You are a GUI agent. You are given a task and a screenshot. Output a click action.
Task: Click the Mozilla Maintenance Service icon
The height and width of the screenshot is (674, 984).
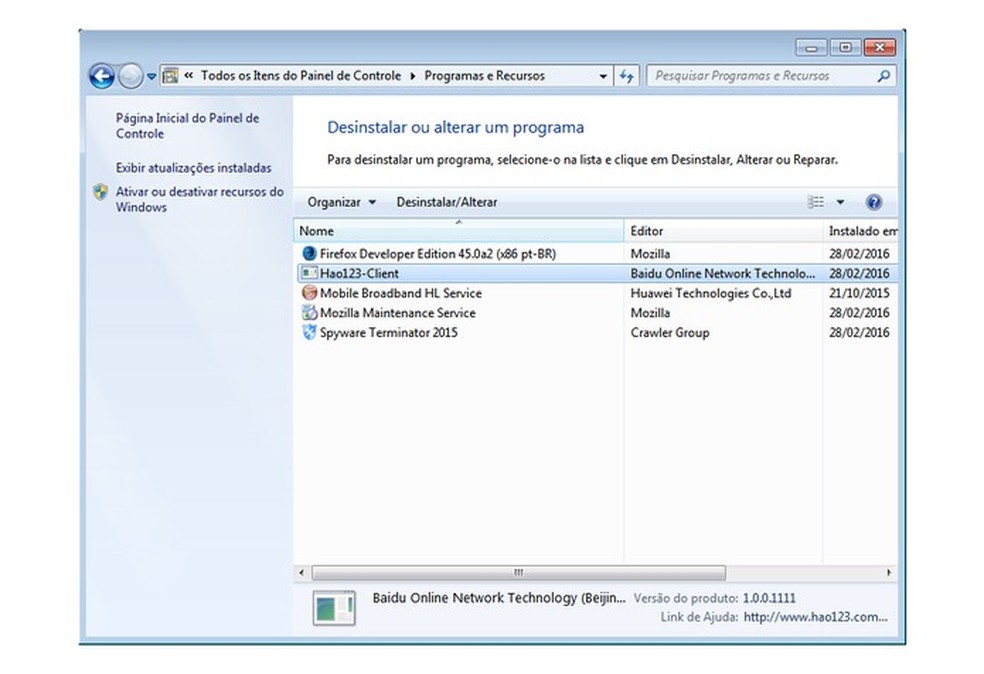pos(309,312)
